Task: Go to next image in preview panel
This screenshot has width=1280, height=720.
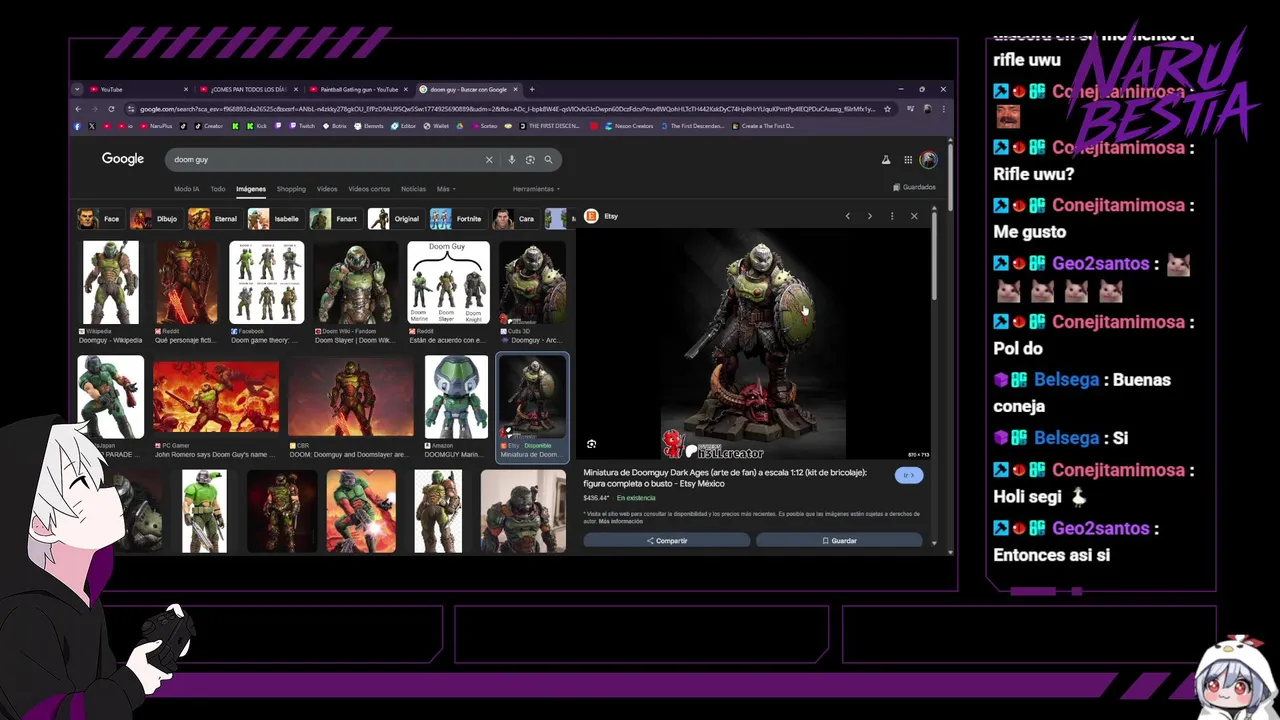Action: click(870, 216)
